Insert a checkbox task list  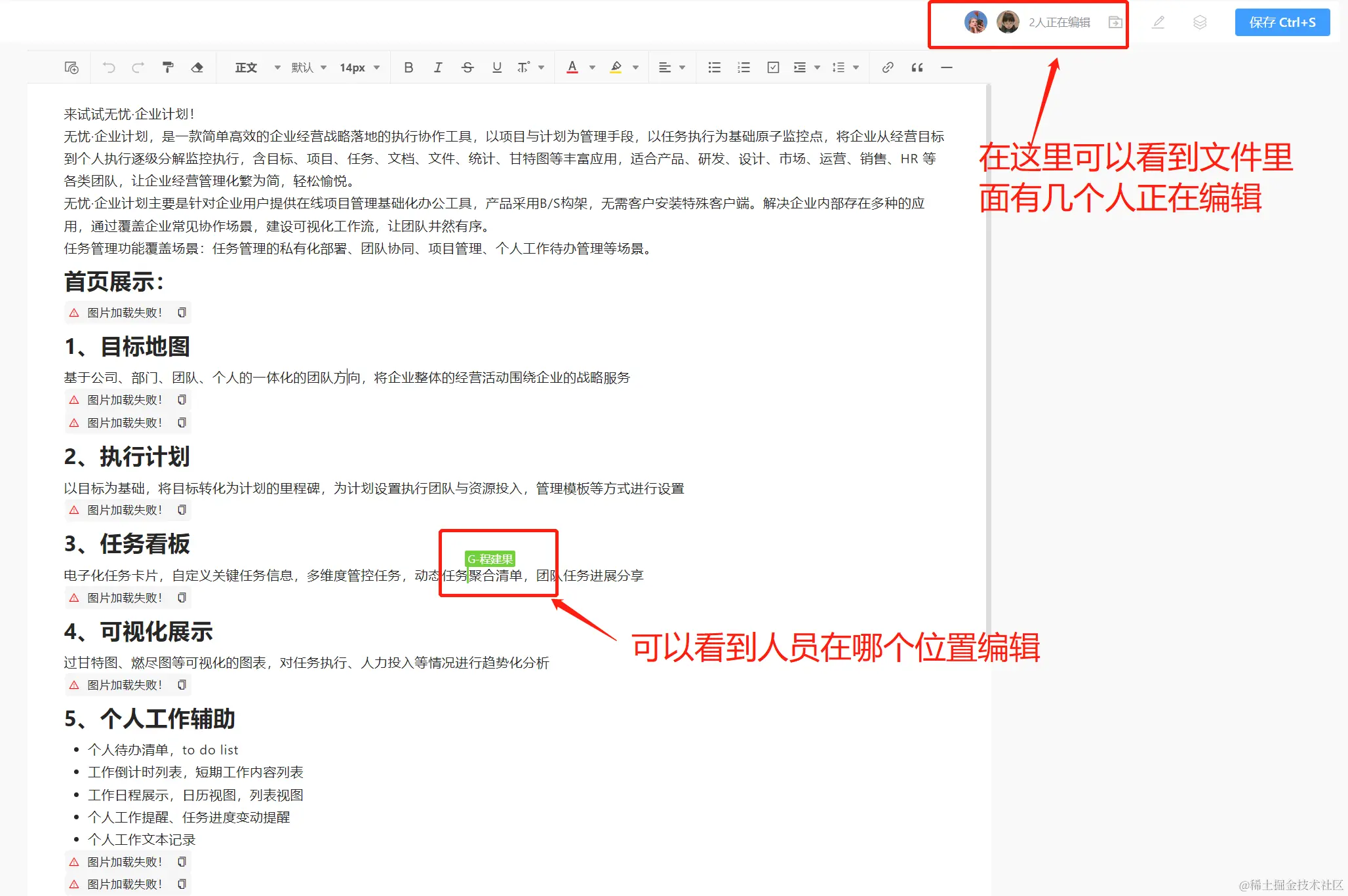point(773,68)
